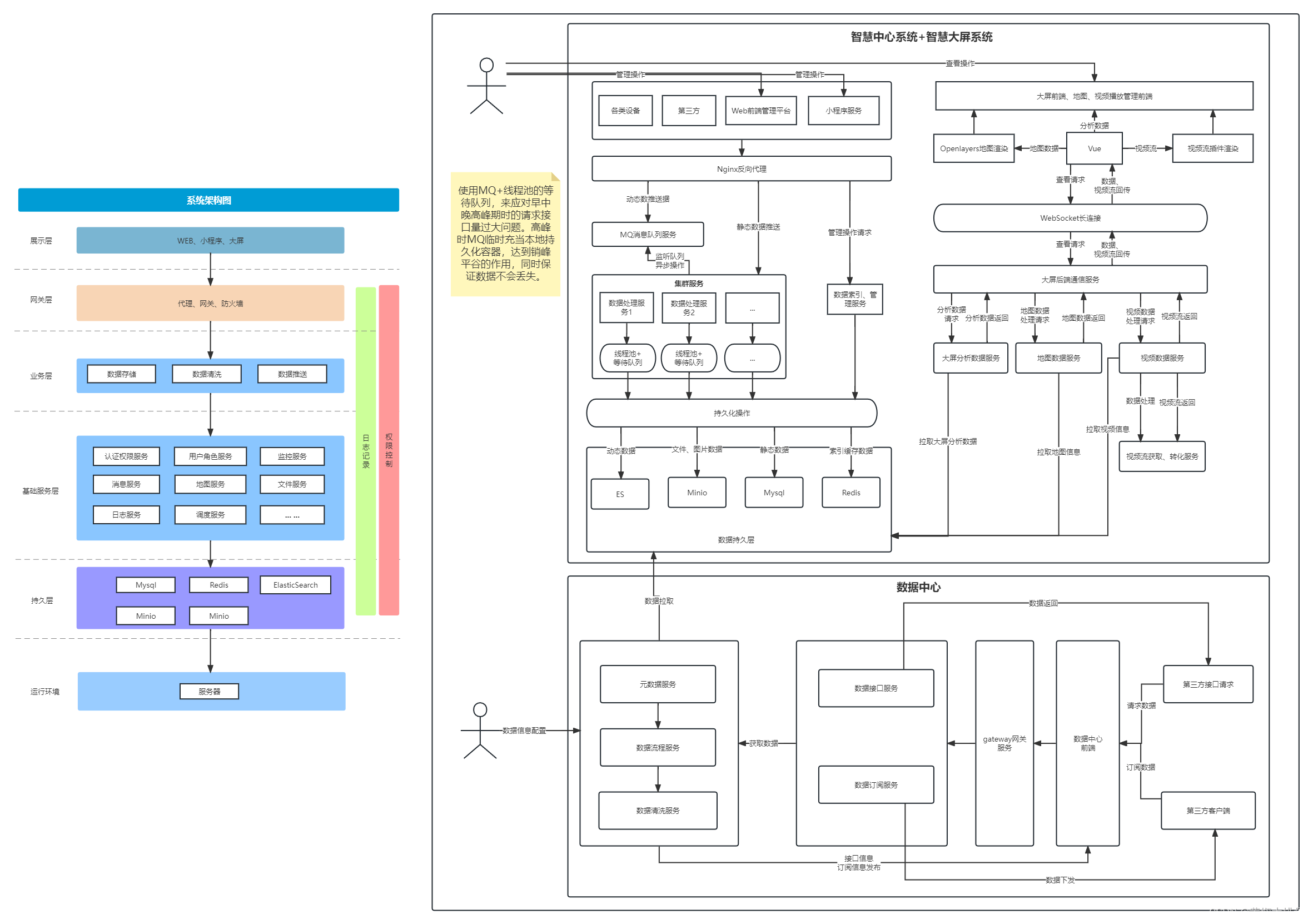
Task: Click the 基础服务层 label
Action: (41, 490)
